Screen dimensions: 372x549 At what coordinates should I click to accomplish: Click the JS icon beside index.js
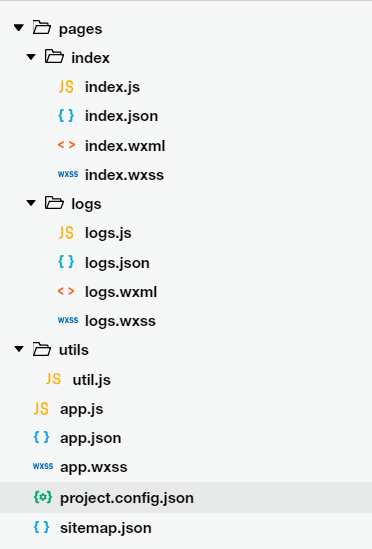coord(66,86)
